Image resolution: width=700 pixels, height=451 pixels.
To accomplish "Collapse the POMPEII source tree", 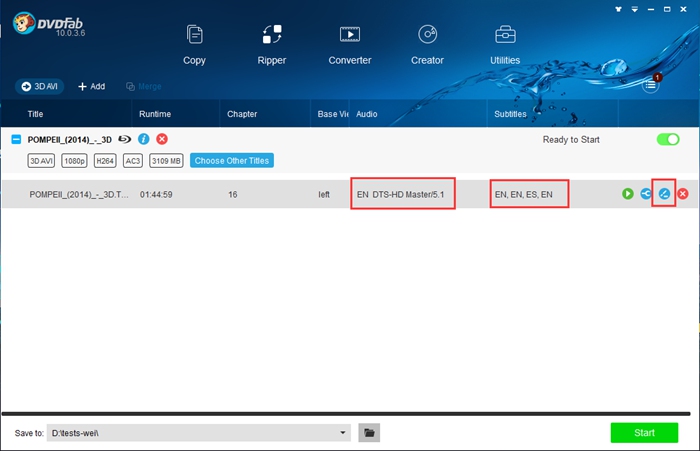I will [16, 139].
